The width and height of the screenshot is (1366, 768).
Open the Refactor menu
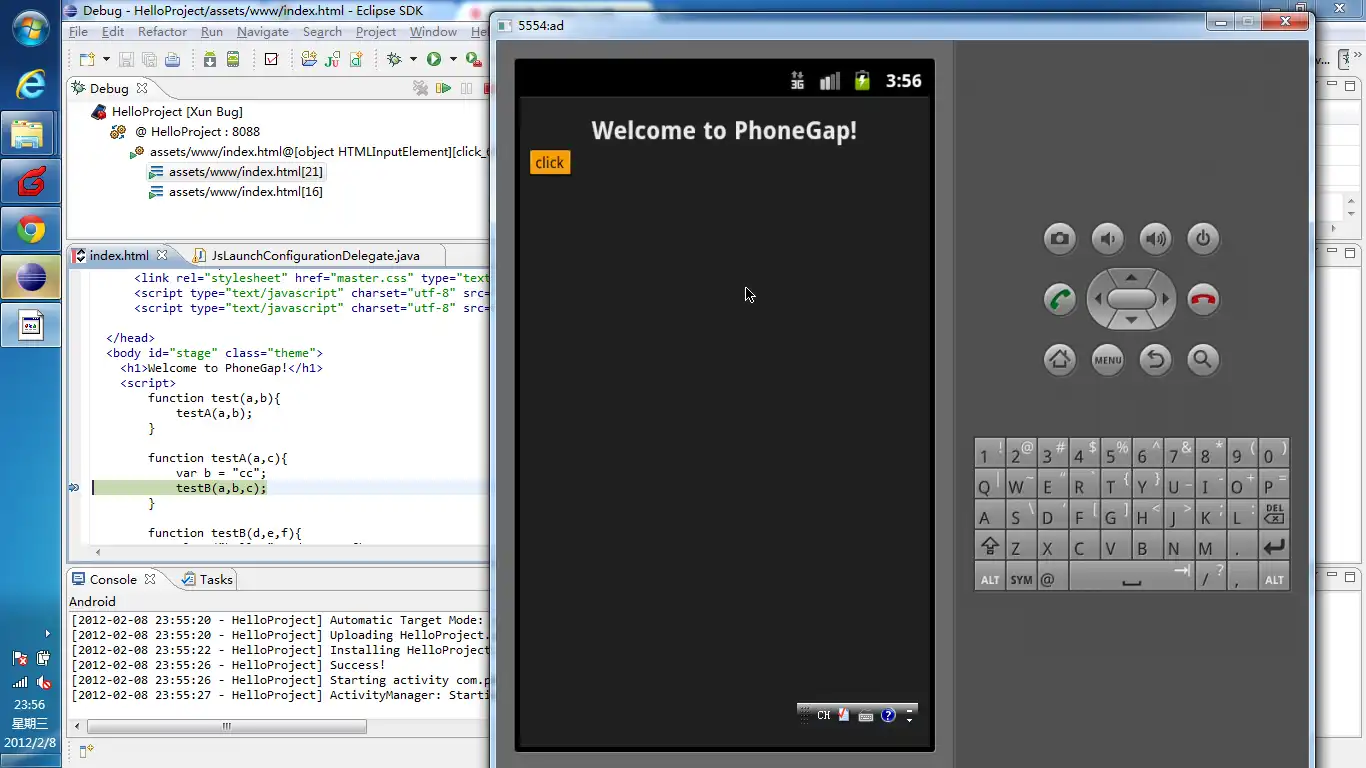(162, 32)
